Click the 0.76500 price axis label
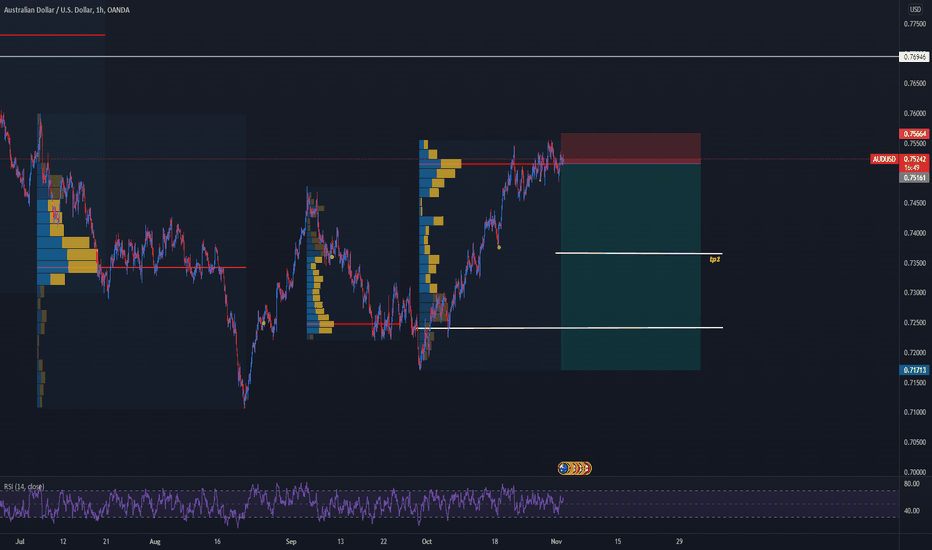932x550 pixels. click(914, 83)
